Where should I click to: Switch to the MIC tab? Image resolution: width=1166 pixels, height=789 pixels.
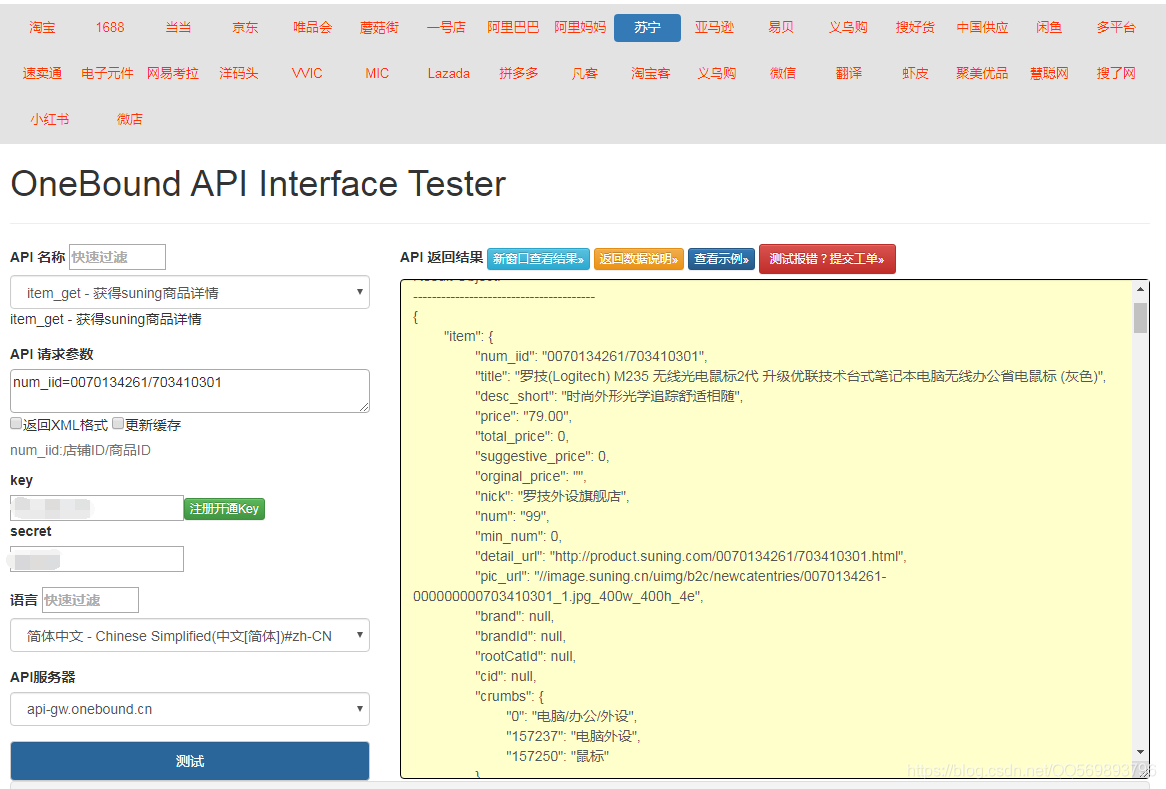377,73
